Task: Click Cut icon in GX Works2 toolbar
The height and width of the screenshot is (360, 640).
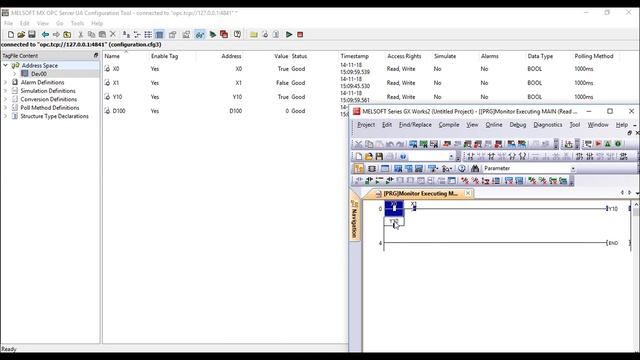Action: point(358,144)
